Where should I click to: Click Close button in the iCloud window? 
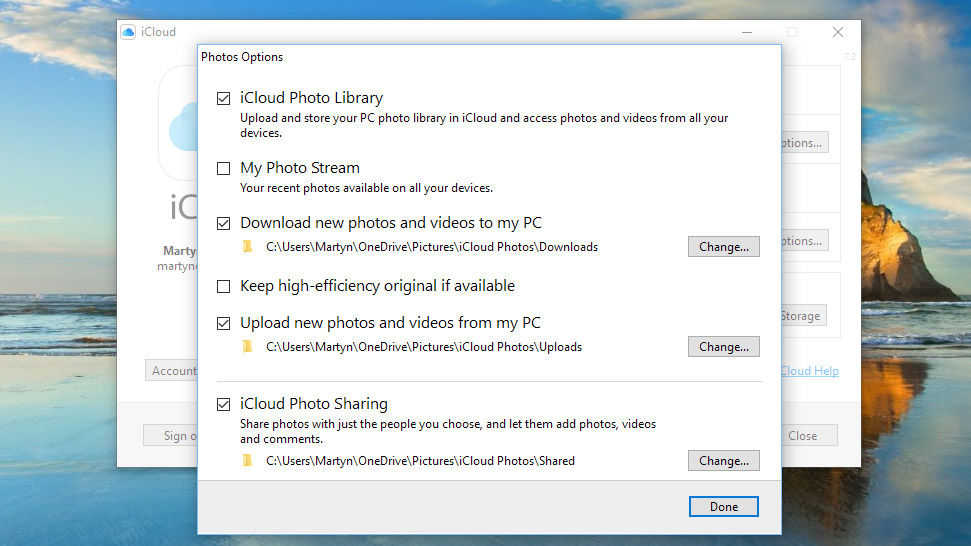[x=809, y=436]
